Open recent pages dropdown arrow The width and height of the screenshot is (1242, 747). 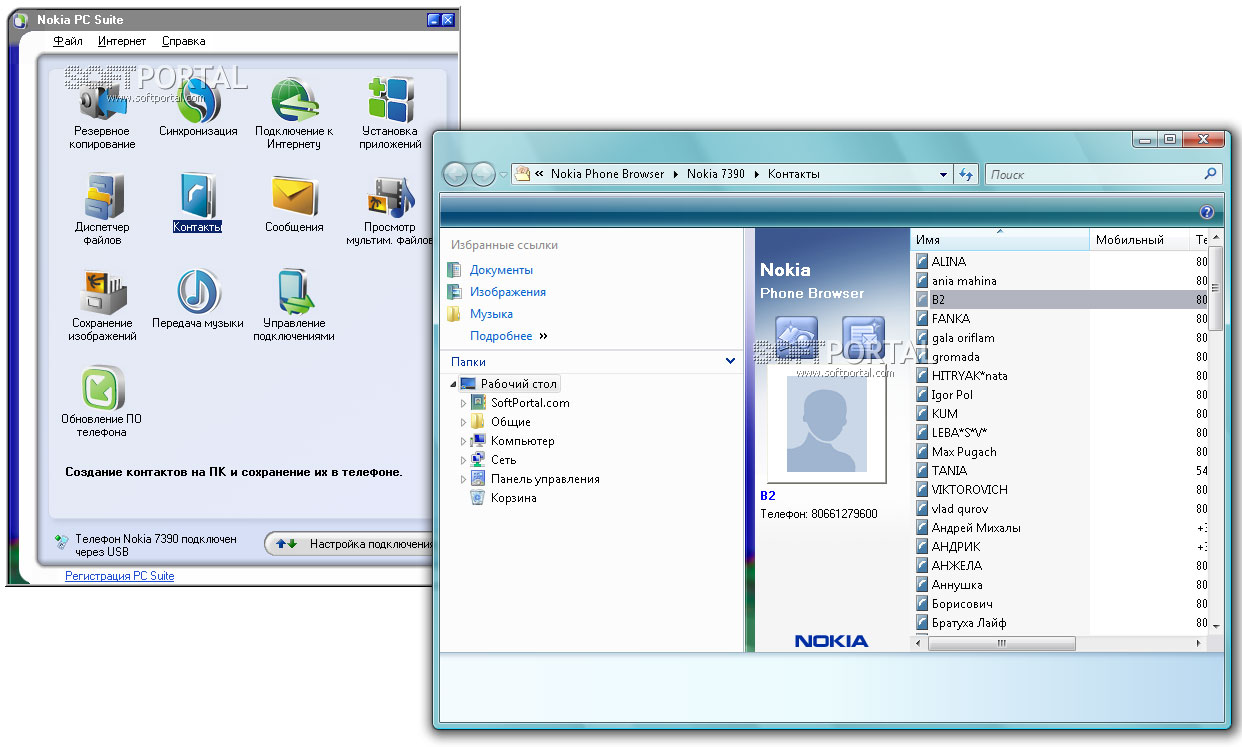[503, 174]
